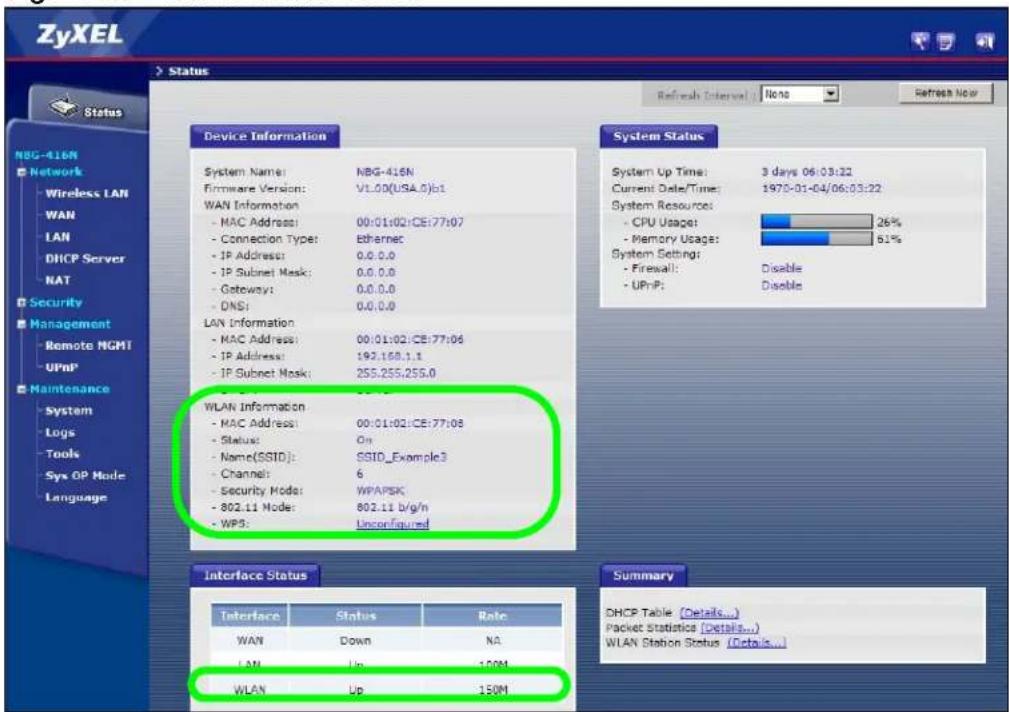
Task: Select the Device Information tab header
Action: coord(264,136)
